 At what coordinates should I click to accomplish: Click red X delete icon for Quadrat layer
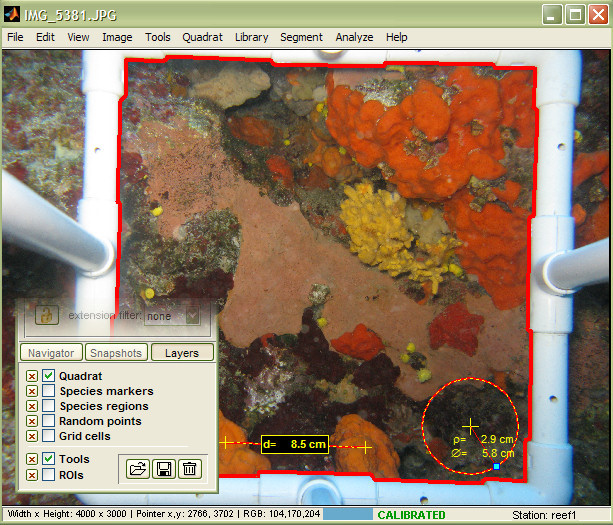(32, 376)
